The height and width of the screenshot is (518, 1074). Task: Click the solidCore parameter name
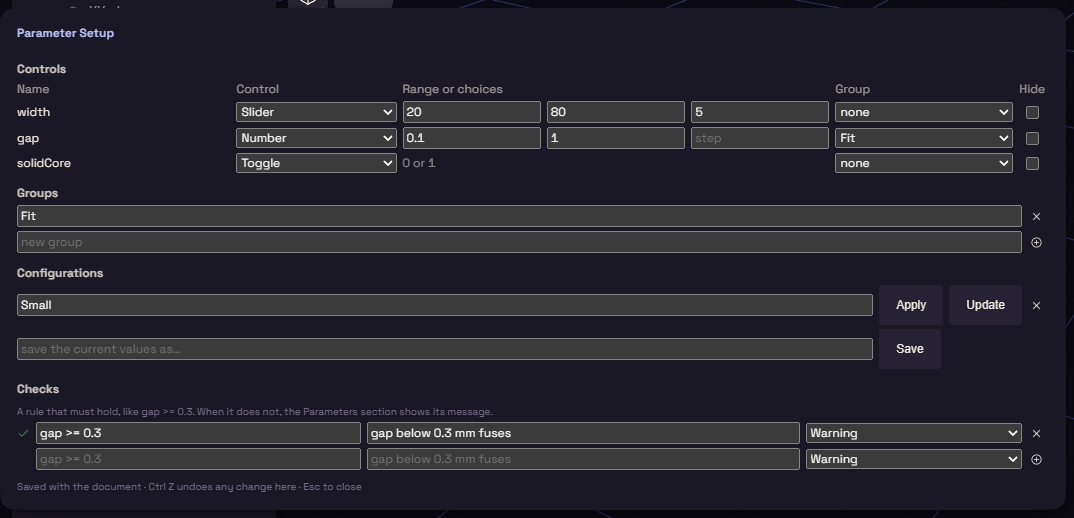click(44, 163)
